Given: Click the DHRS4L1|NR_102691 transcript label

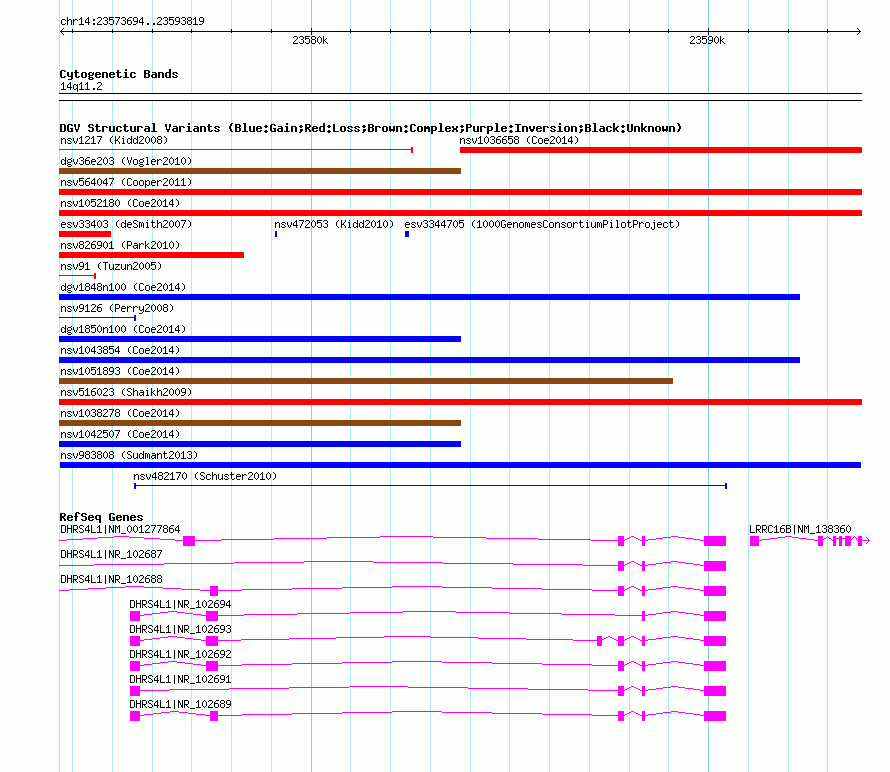Looking at the screenshot, I should (x=180, y=679).
